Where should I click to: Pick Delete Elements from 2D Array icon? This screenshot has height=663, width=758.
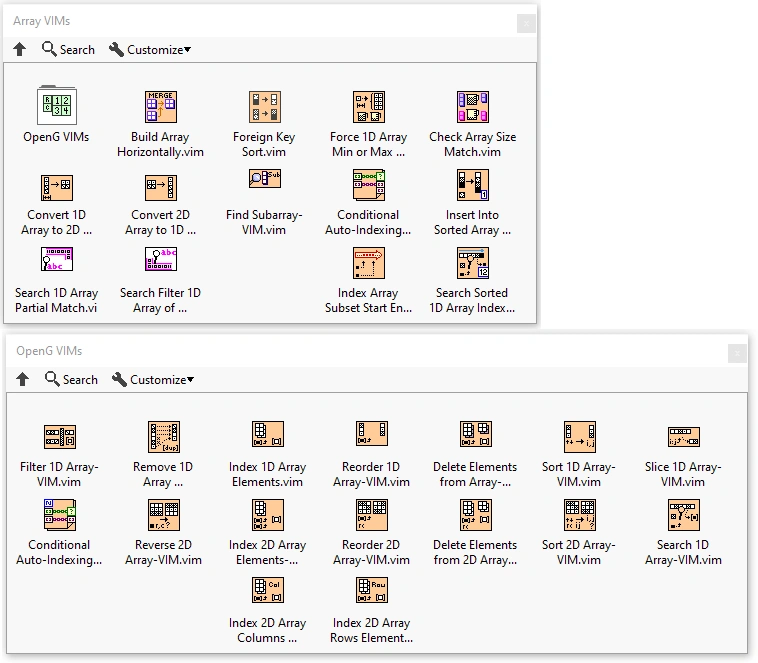tap(476, 515)
